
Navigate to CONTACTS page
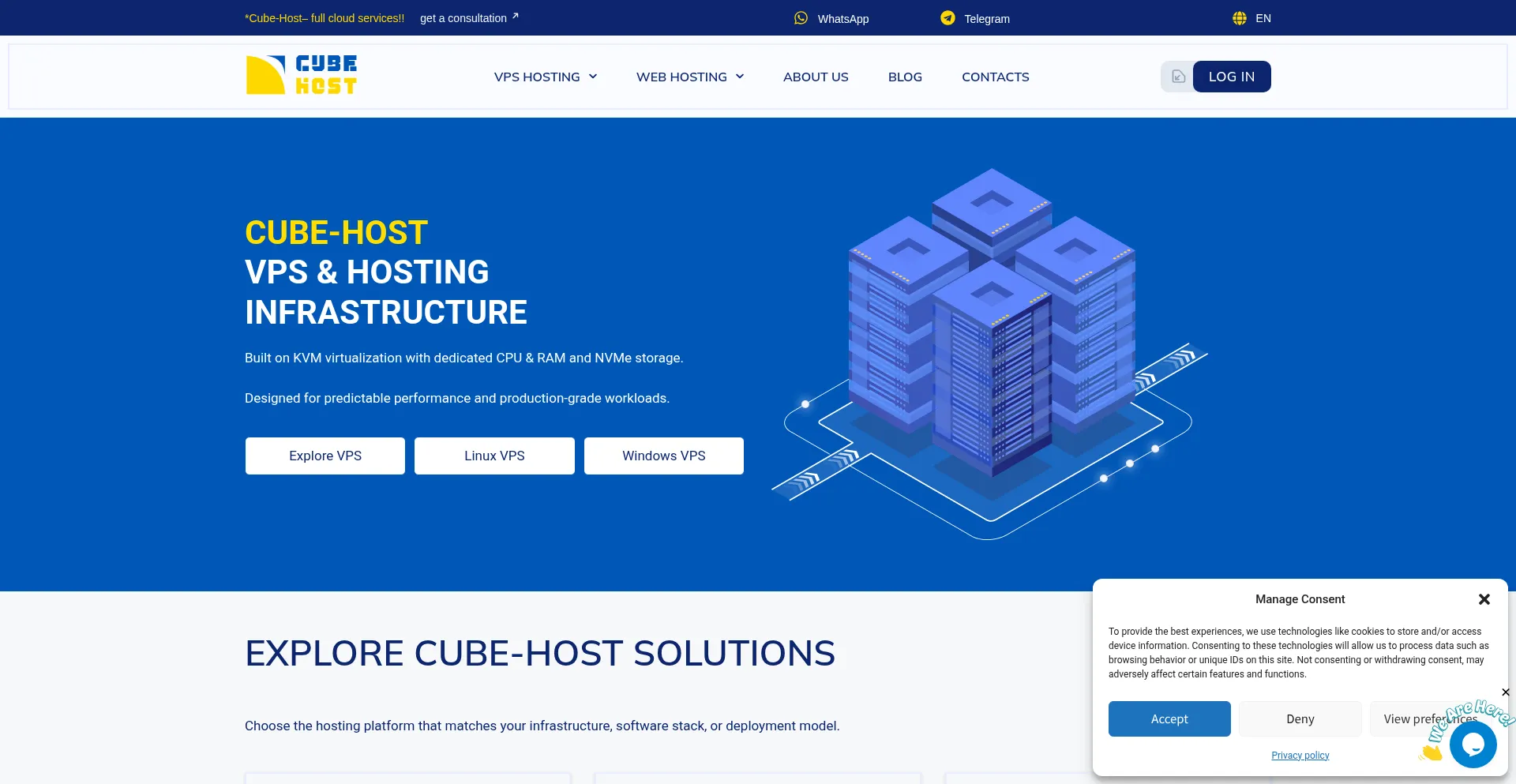(995, 77)
